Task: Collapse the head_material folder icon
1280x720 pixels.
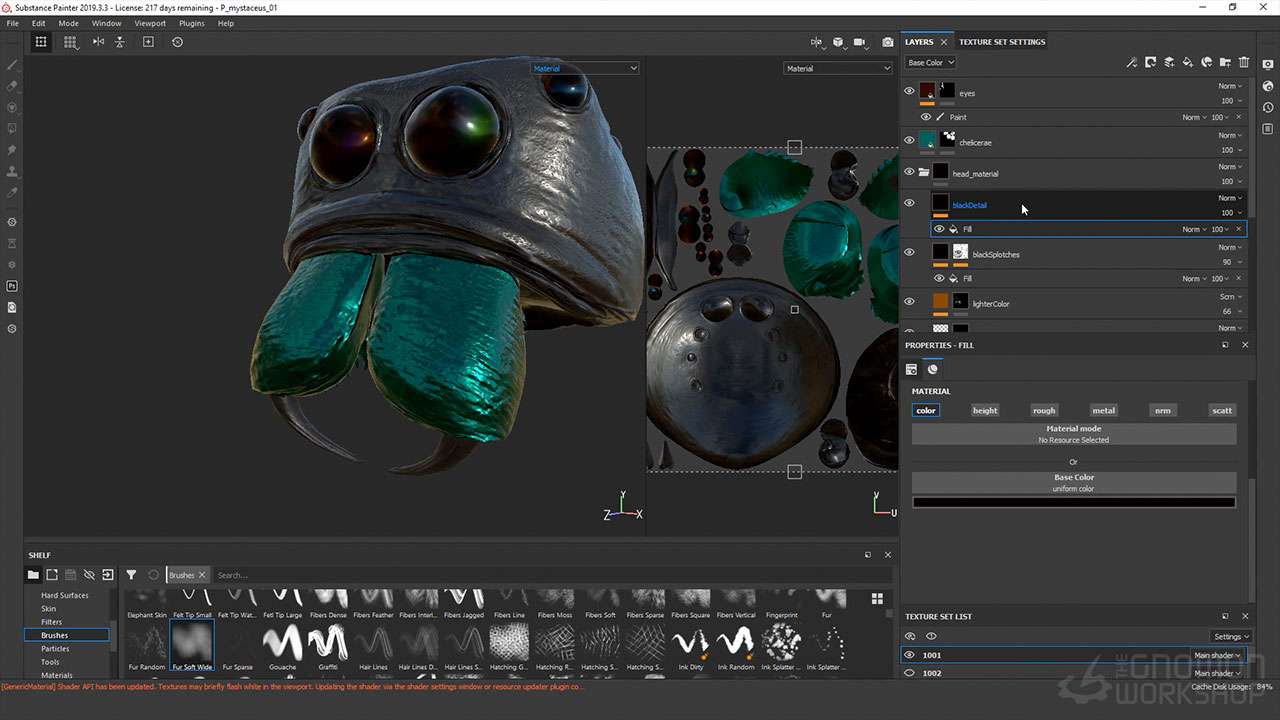Action: tap(924, 172)
